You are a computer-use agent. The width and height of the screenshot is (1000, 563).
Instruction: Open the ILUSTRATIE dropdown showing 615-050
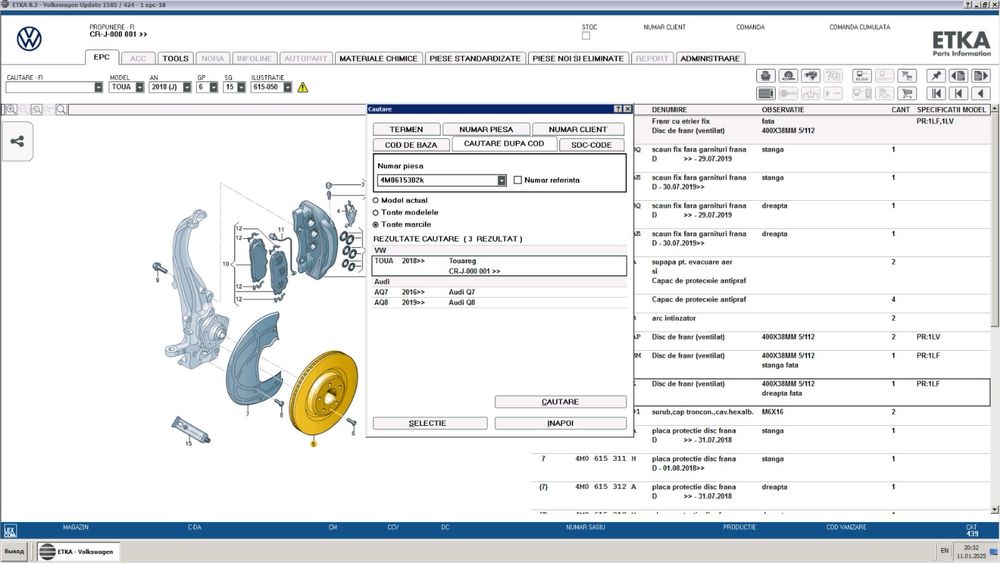click(288, 87)
